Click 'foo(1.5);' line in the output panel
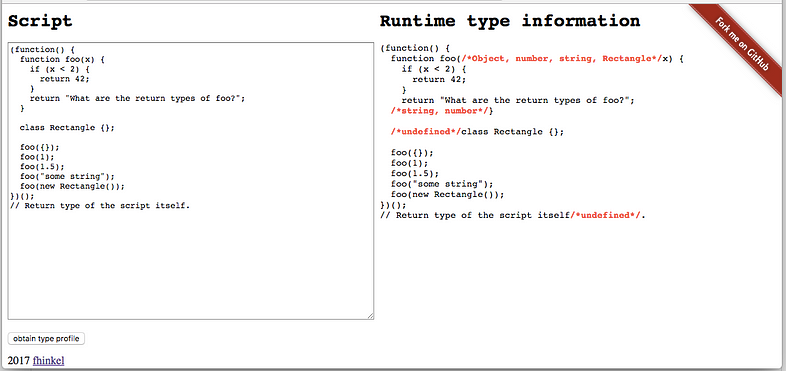 click(414, 173)
